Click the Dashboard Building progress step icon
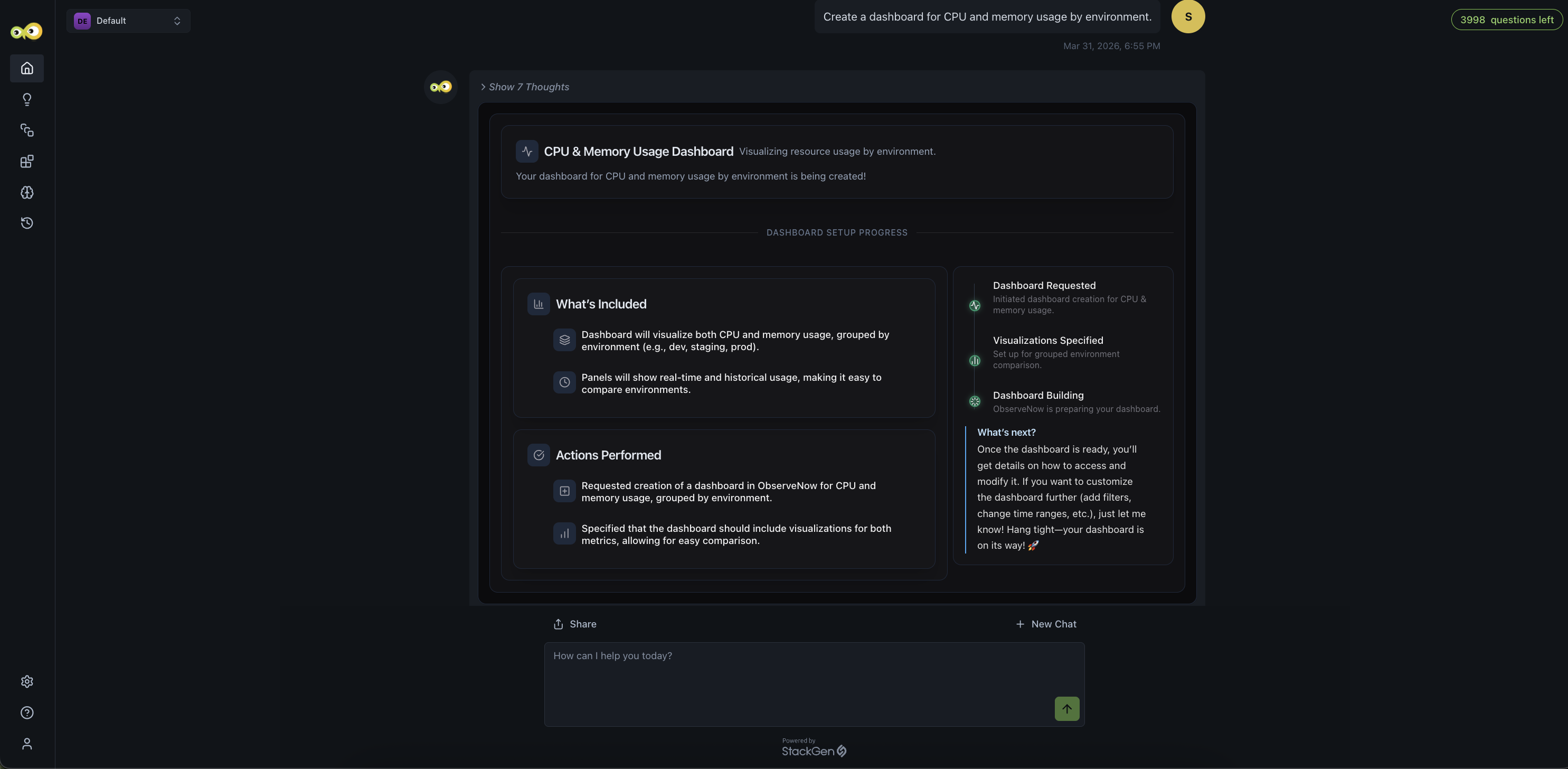The width and height of the screenshot is (1568, 769). click(x=975, y=401)
